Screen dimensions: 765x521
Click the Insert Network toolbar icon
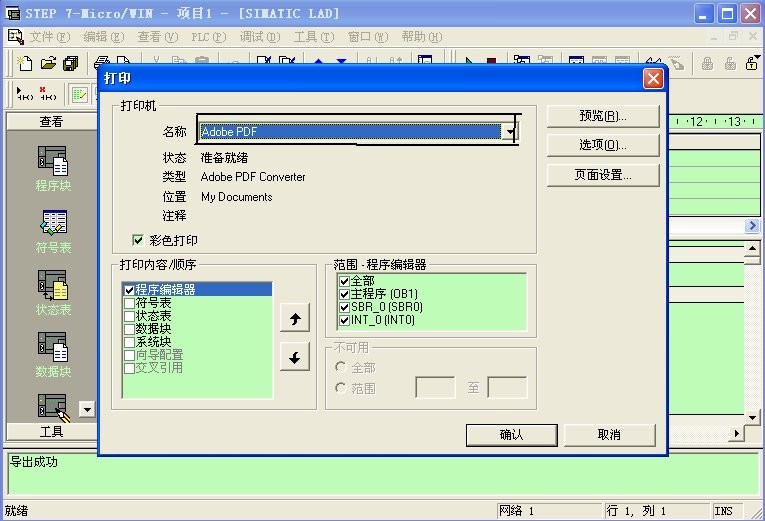tap(24, 93)
